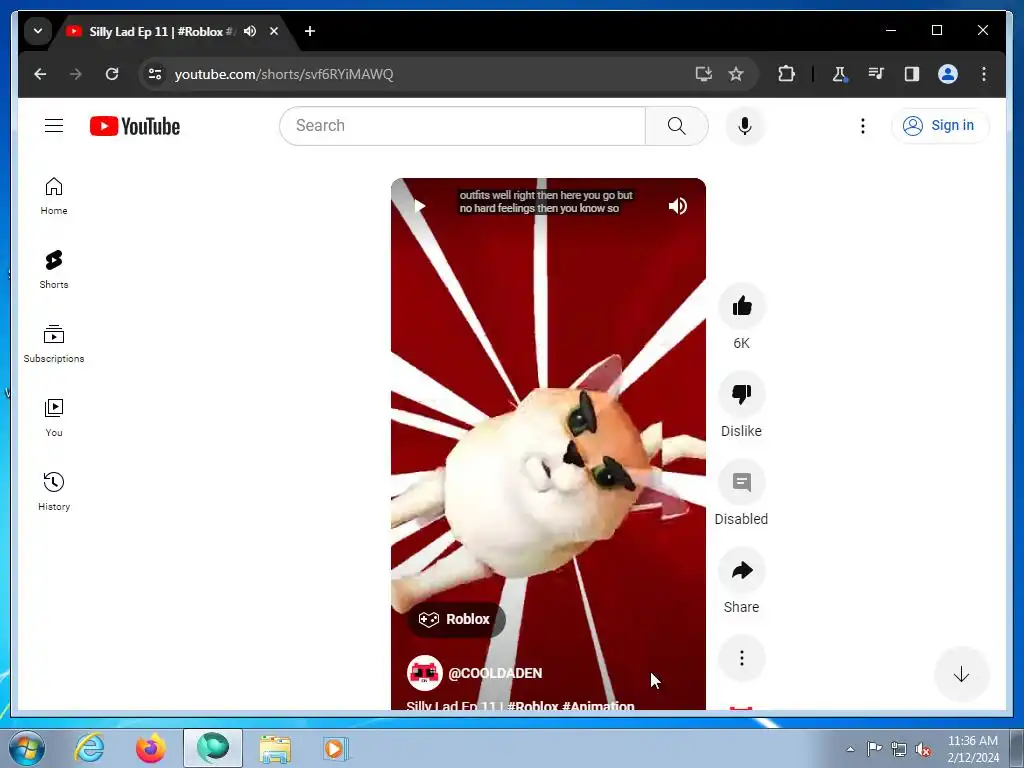Click the COOLDADEN channel avatar
This screenshot has width=1024, height=768.
[424, 673]
